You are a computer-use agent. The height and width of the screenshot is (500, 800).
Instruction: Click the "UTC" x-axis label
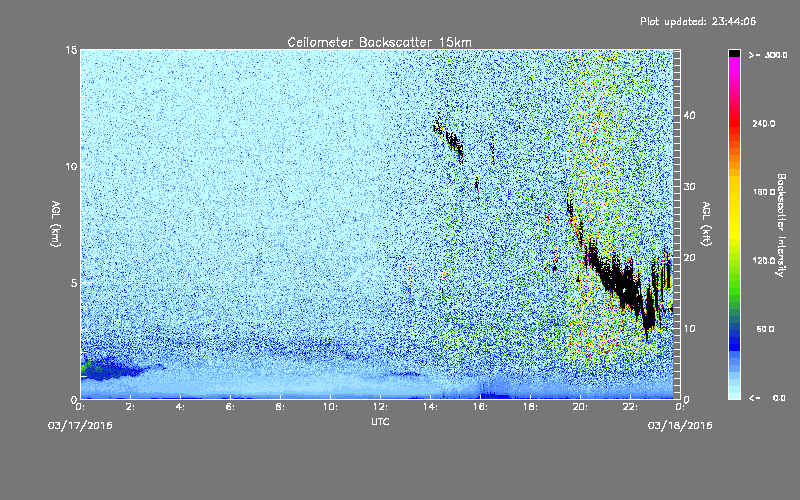point(380,421)
